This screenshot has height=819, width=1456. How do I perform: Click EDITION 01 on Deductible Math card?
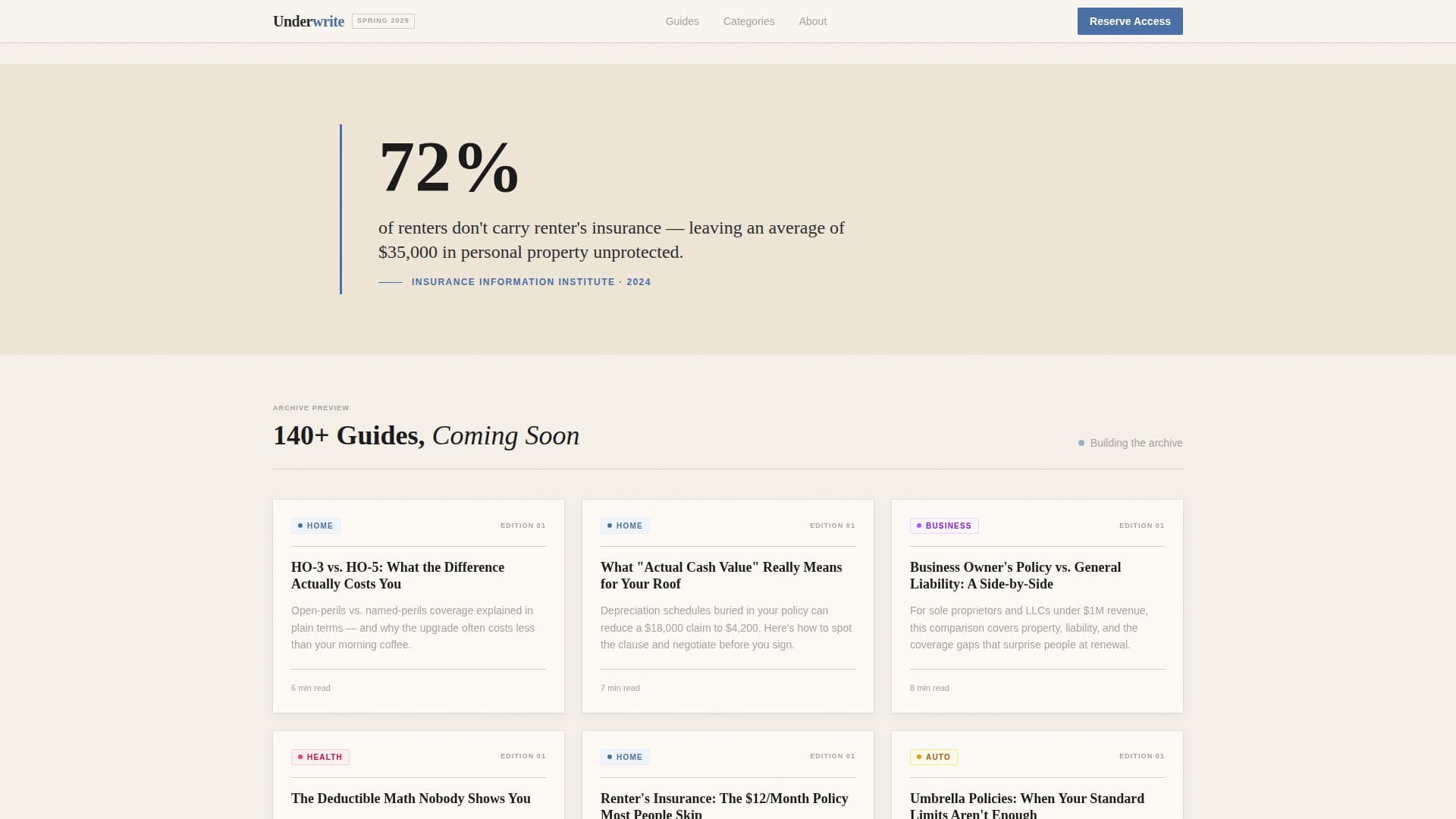523,756
